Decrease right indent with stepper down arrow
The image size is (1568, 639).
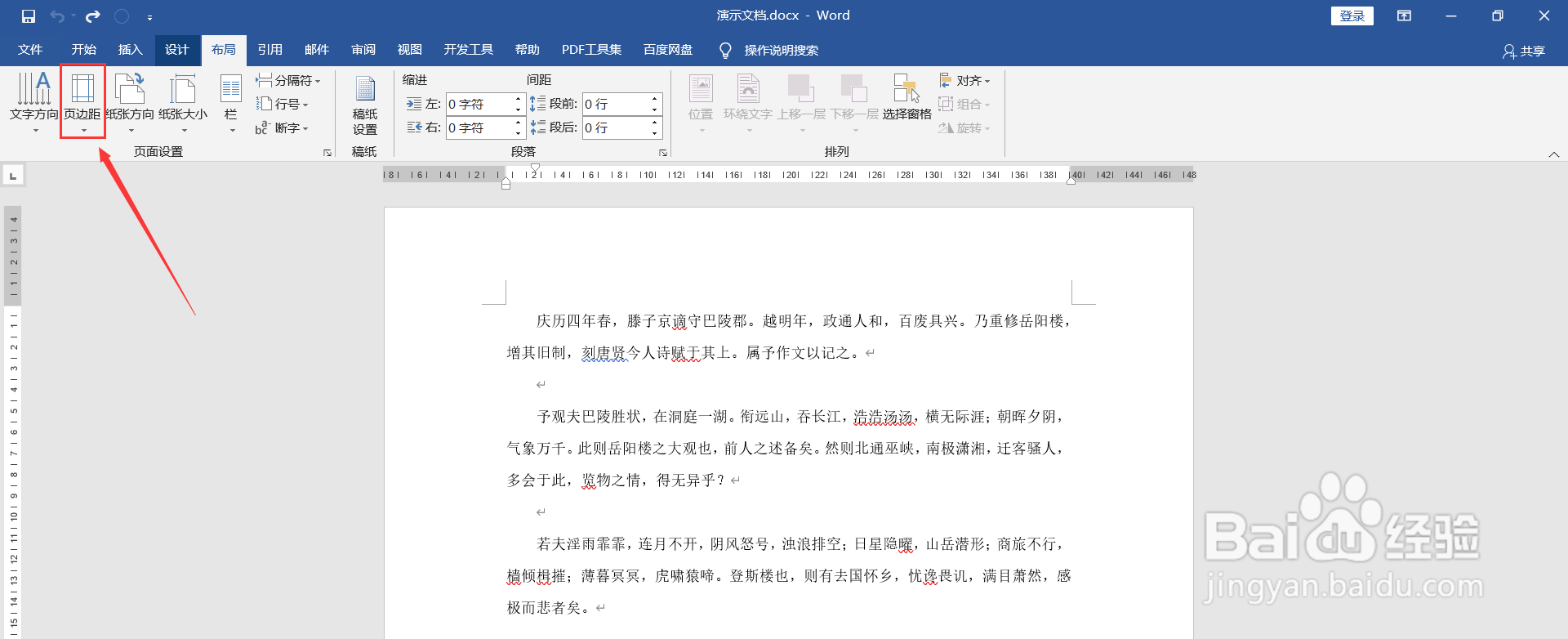518,133
